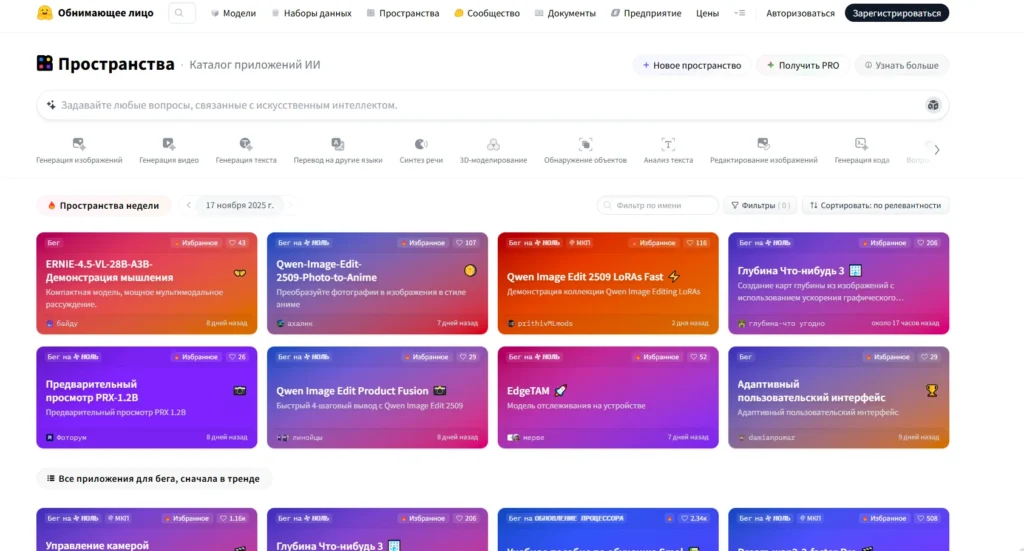Click the random dice icon in search bar
The image size is (1024, 551).
tap(933, 105)
